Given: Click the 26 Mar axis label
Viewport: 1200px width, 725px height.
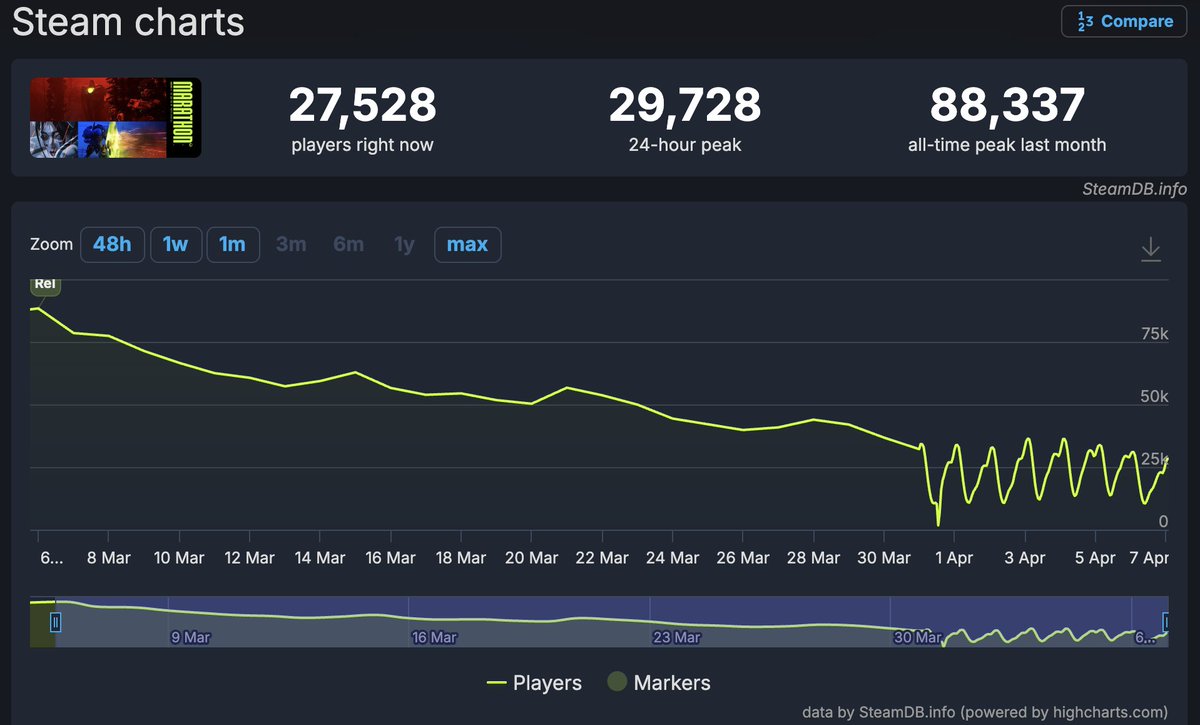Looking at the screenshot, I should 741,558.
